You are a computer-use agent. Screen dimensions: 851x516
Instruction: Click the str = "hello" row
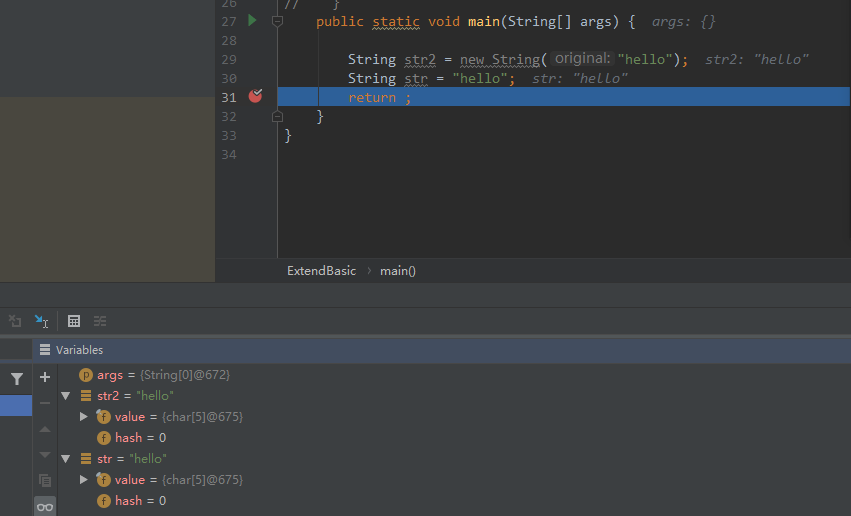(453, 459)
